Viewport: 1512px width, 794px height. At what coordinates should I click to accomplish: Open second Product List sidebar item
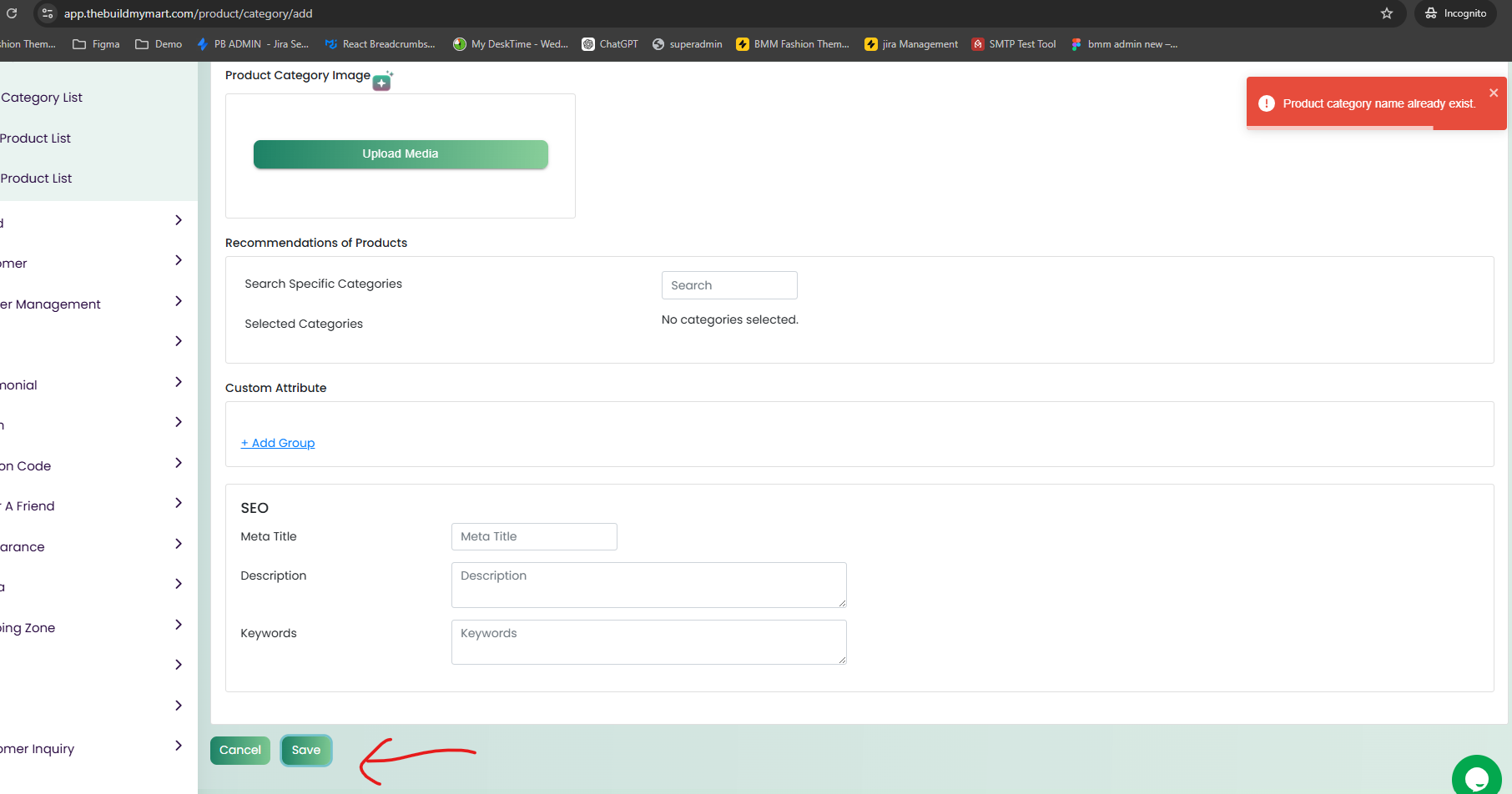[36, 178]
